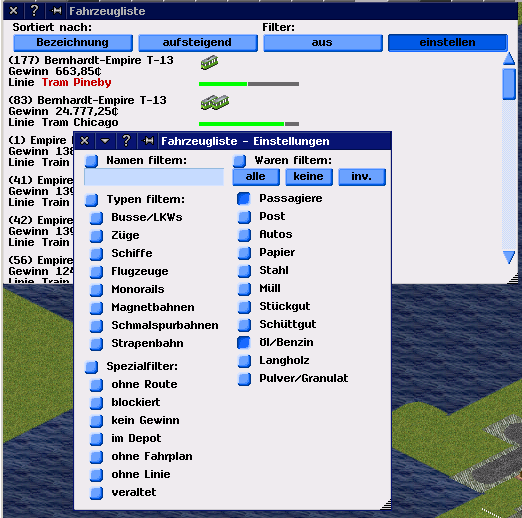Enable the Straßenbahn type filter
This screenshot has height=518, width=522.
[96, 344]
